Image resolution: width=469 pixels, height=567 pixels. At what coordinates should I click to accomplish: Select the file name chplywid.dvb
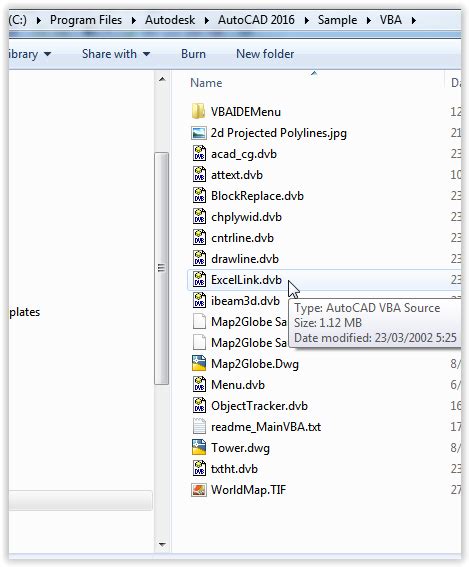pyautogui.click(x=246, y=217)
